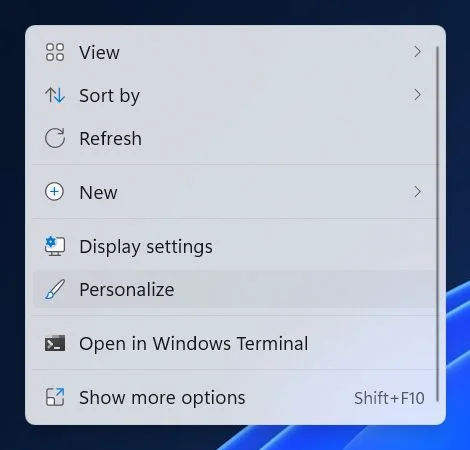Click the black Windows Terminal icon
The image size is (470, 450).
click(55, 343)
